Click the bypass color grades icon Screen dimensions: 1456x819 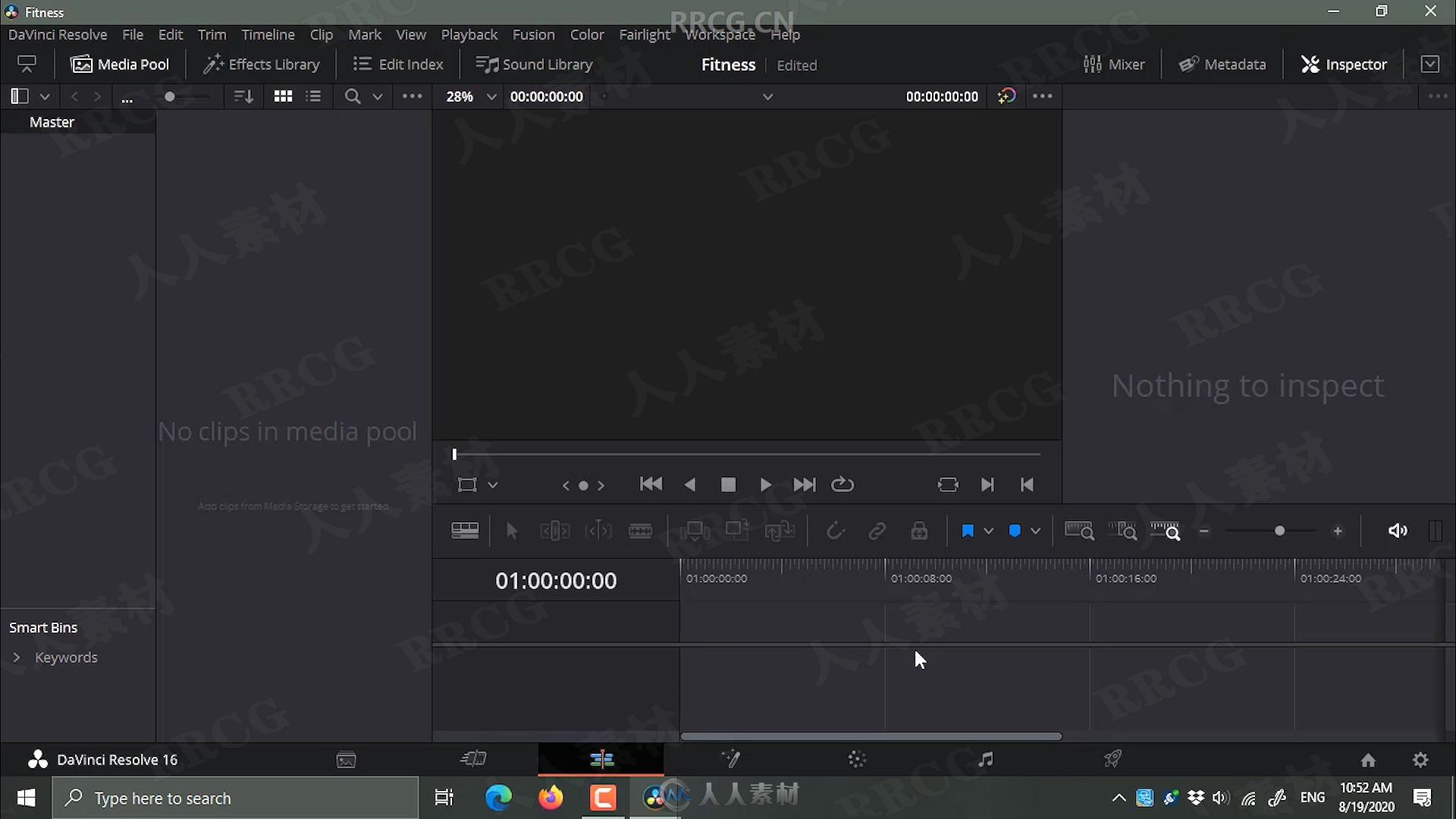(x=1006, y=96)
